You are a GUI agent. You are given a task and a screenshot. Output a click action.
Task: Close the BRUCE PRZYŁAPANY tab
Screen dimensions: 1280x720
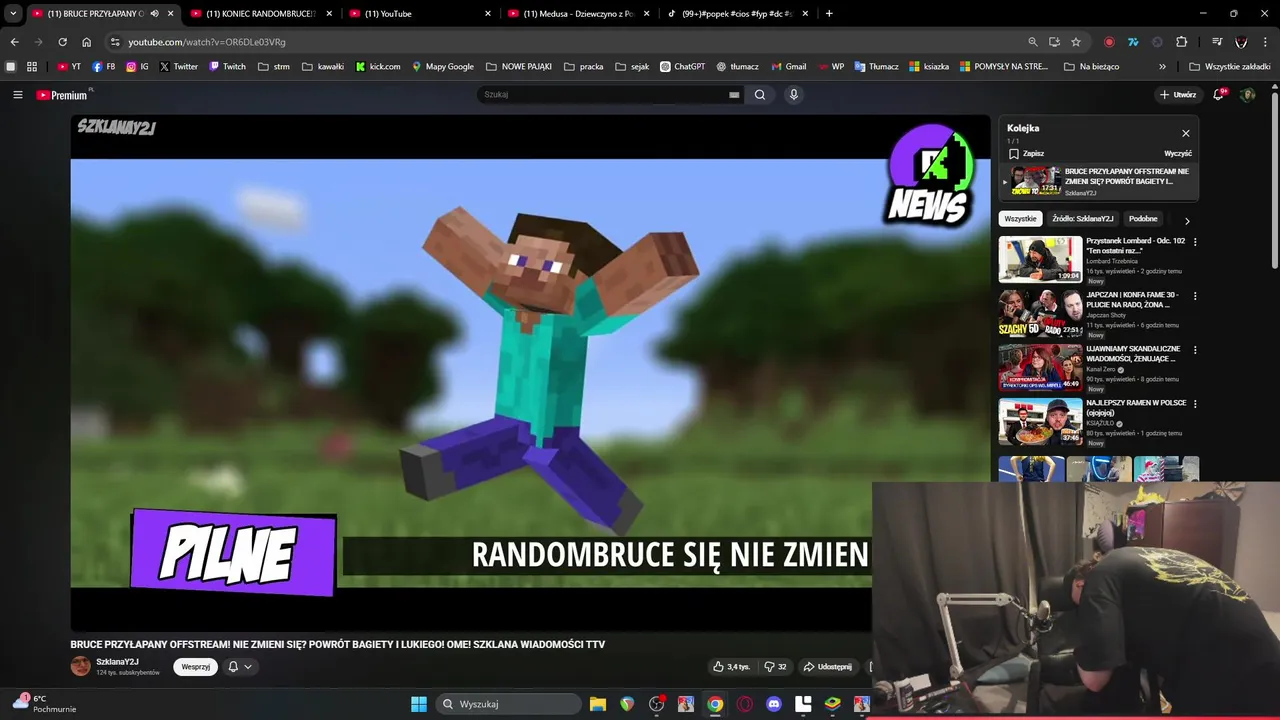coord(170,14)
